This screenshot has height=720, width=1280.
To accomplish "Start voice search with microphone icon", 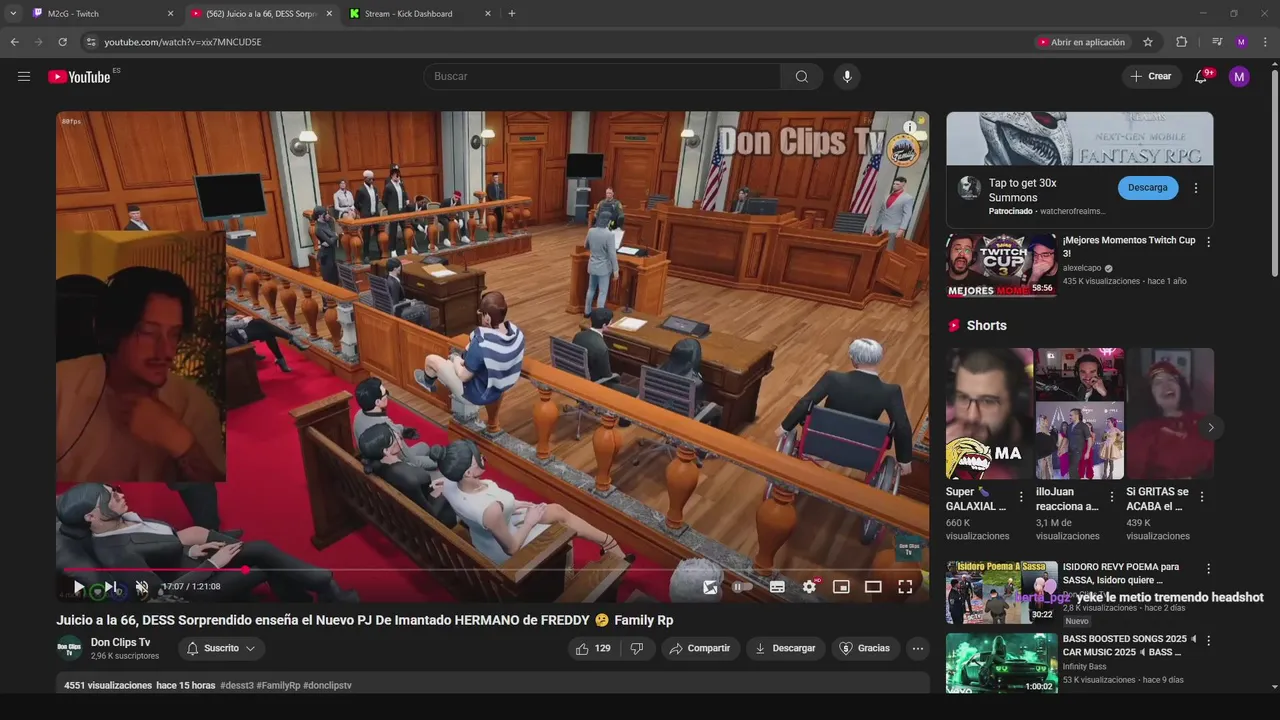I will (x=847, y=76).
